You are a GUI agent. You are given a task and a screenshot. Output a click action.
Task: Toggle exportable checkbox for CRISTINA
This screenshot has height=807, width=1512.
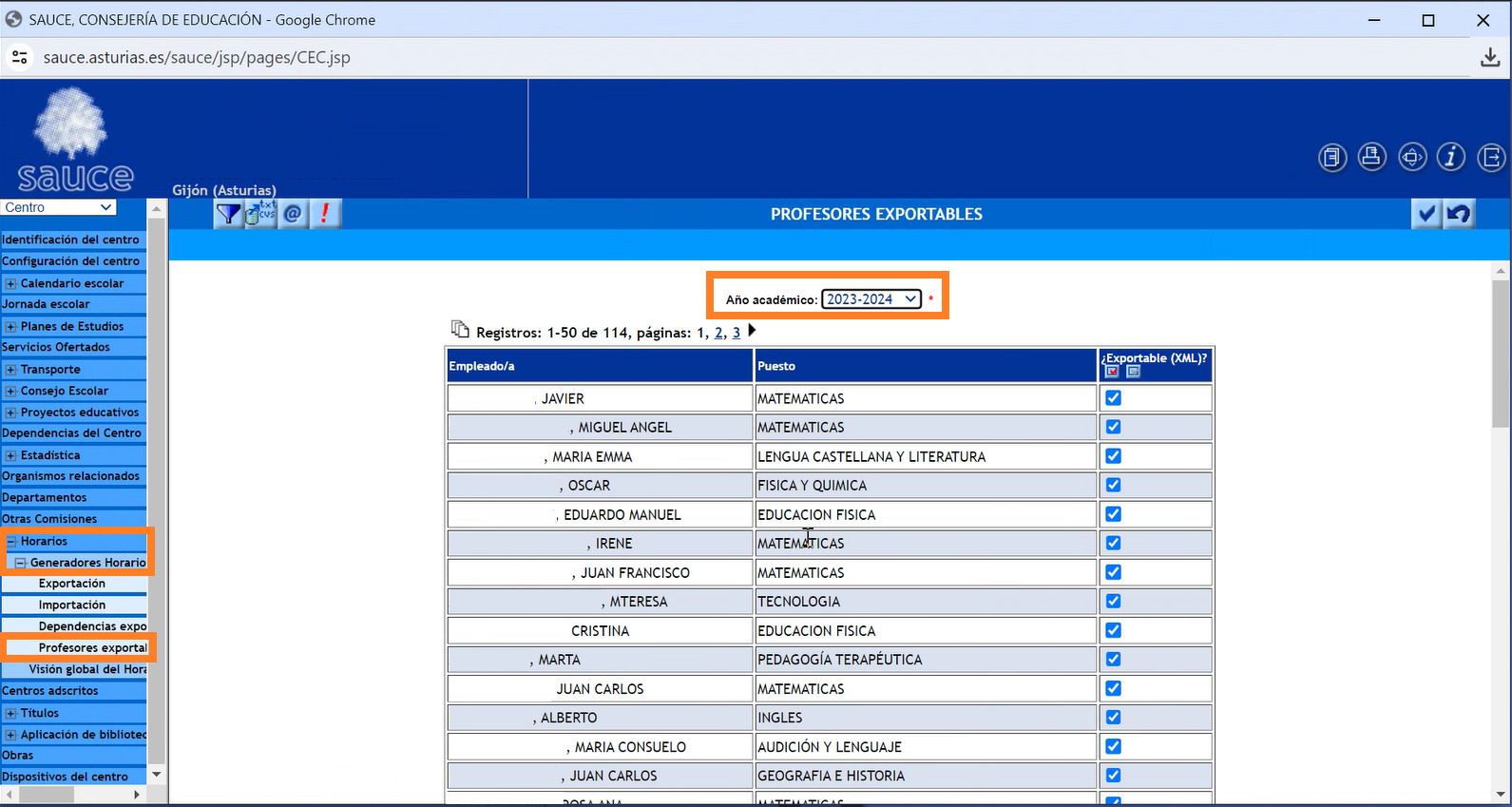coord(1113,630)
